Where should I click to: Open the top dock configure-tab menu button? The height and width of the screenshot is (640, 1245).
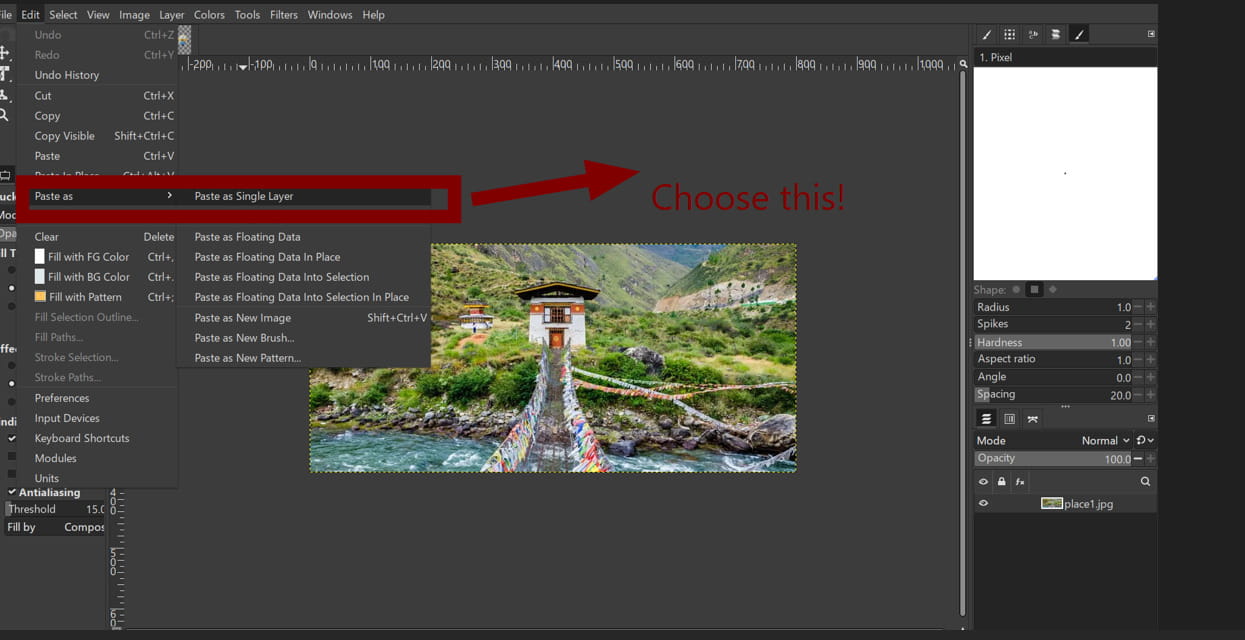(x=1151, y=34)
